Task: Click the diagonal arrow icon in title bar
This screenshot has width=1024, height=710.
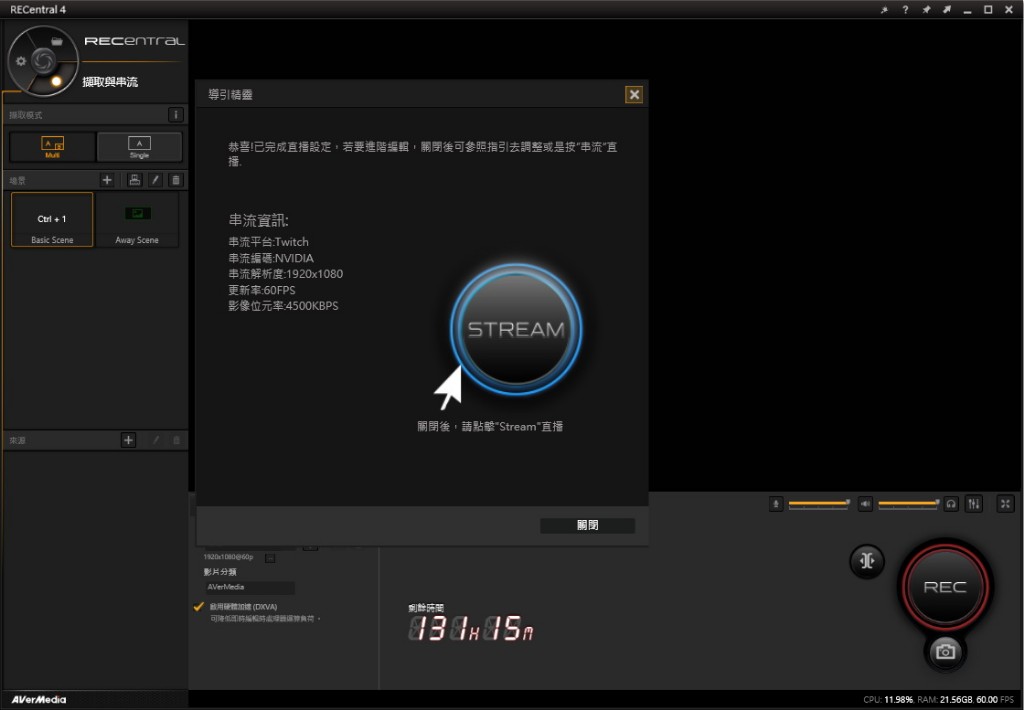Action: point(947,10)
